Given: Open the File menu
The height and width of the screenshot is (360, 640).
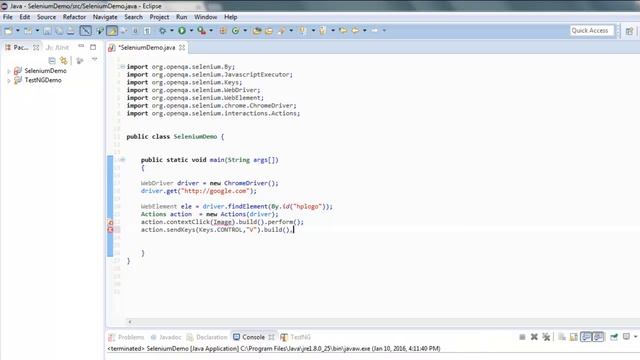Looking at the screenshot, I should 8,17.
